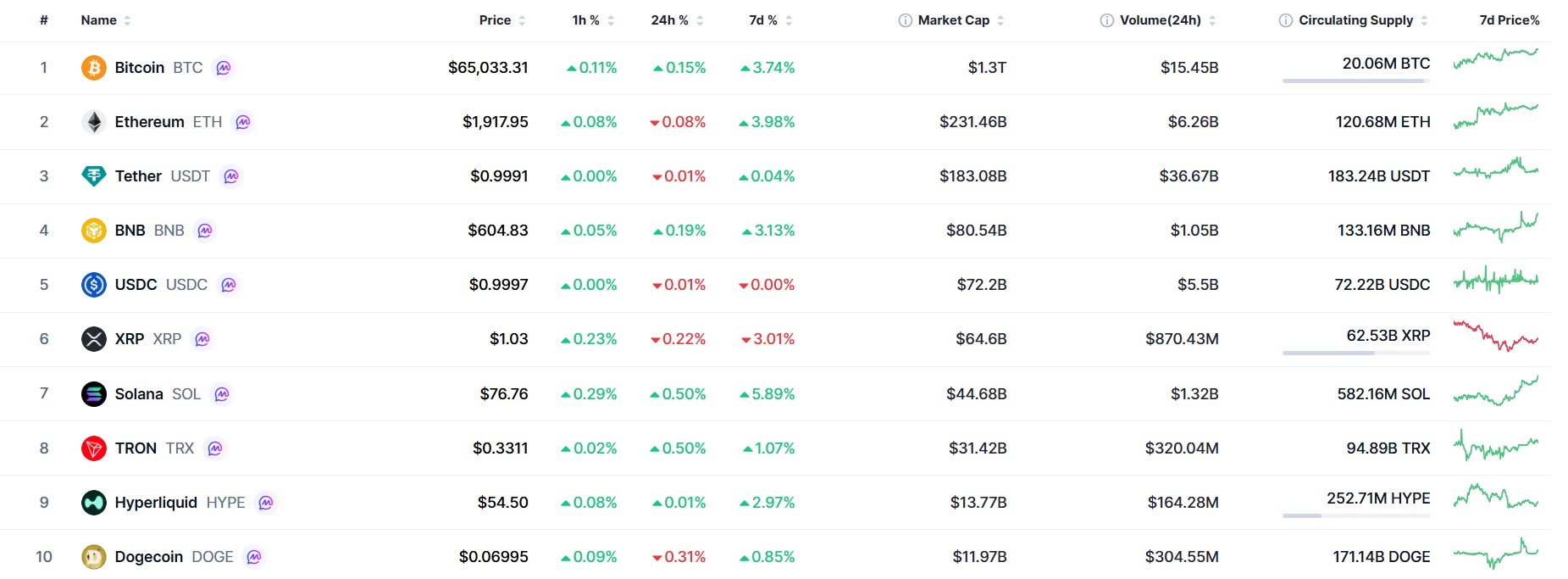Click the Volume(24h) info icon
The width and height of the screenshot is (1568, 579).
click(x=1107, y=20)
